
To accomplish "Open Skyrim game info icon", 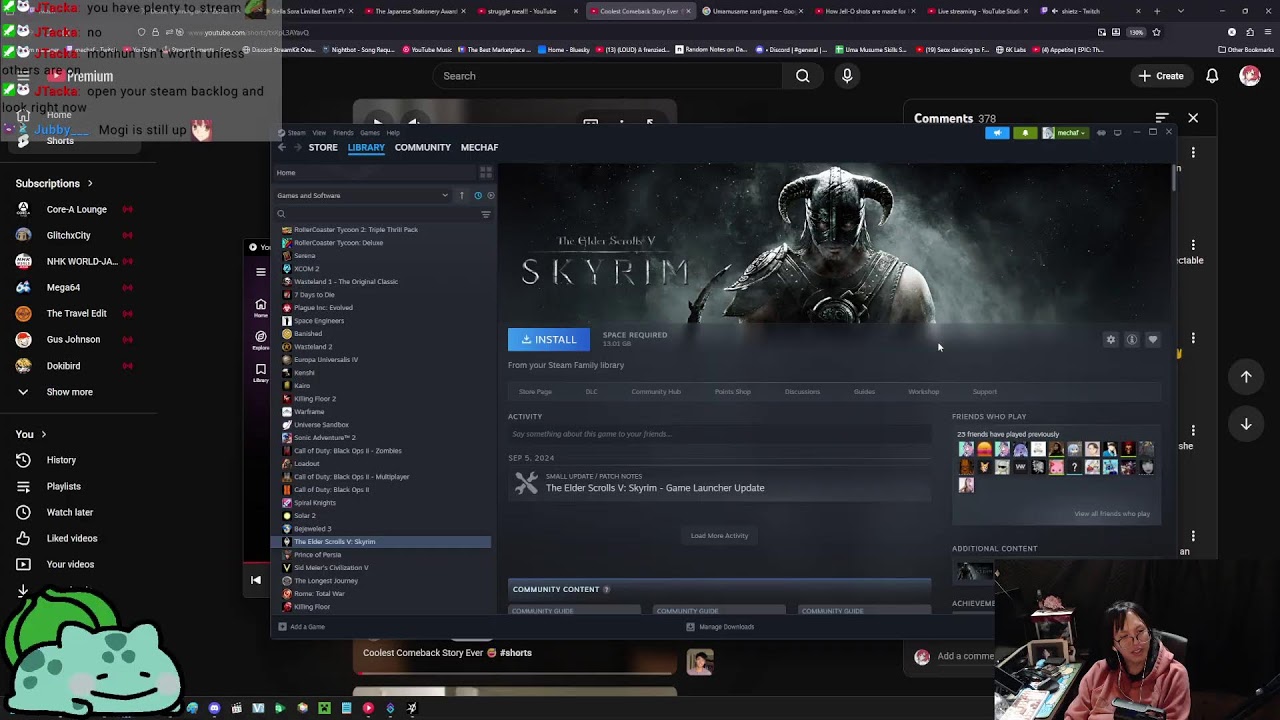I will tap(1132, 340).
